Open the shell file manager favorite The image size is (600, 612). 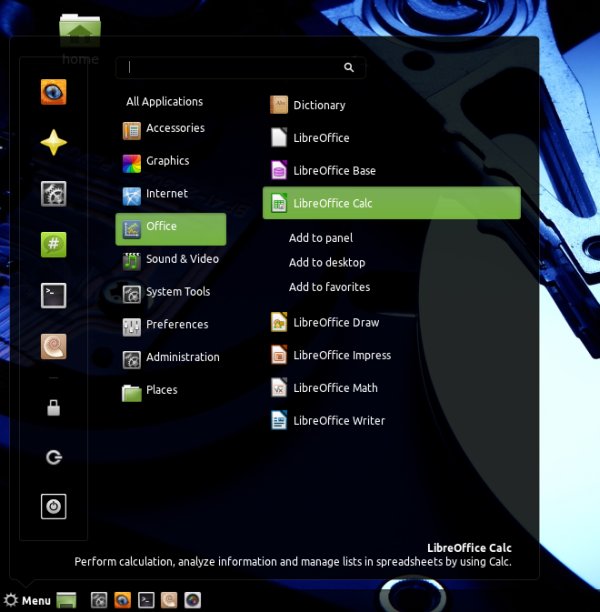tap(53, 346)
